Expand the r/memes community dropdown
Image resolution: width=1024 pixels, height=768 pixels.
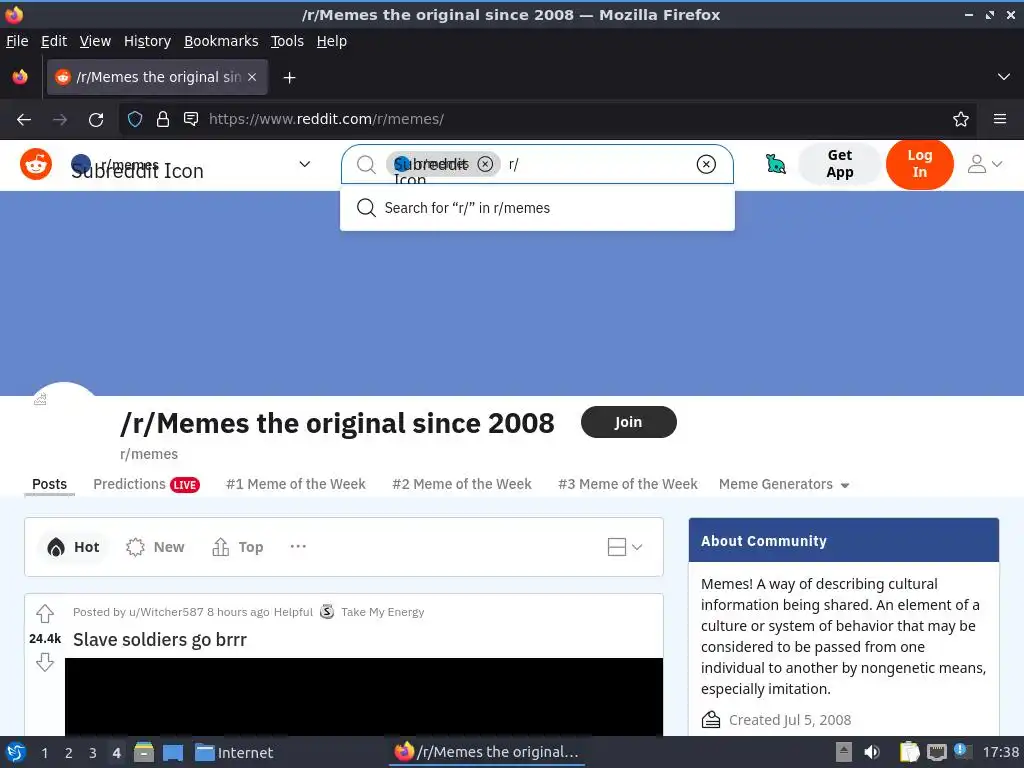pyautogui.click(x=304, y=164)
